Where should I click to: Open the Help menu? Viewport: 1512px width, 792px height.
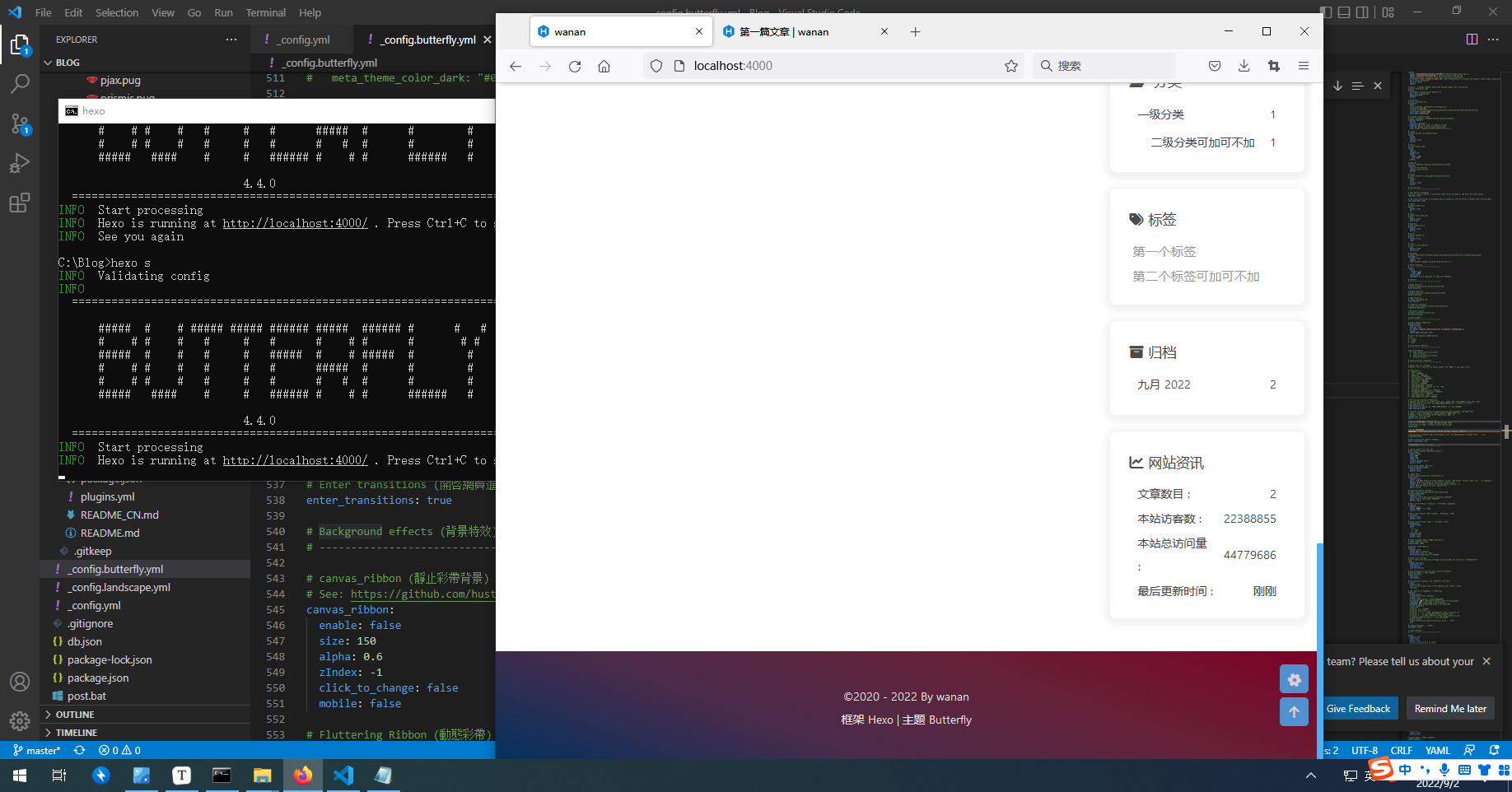pyautogui.click(x=310, y=12)
